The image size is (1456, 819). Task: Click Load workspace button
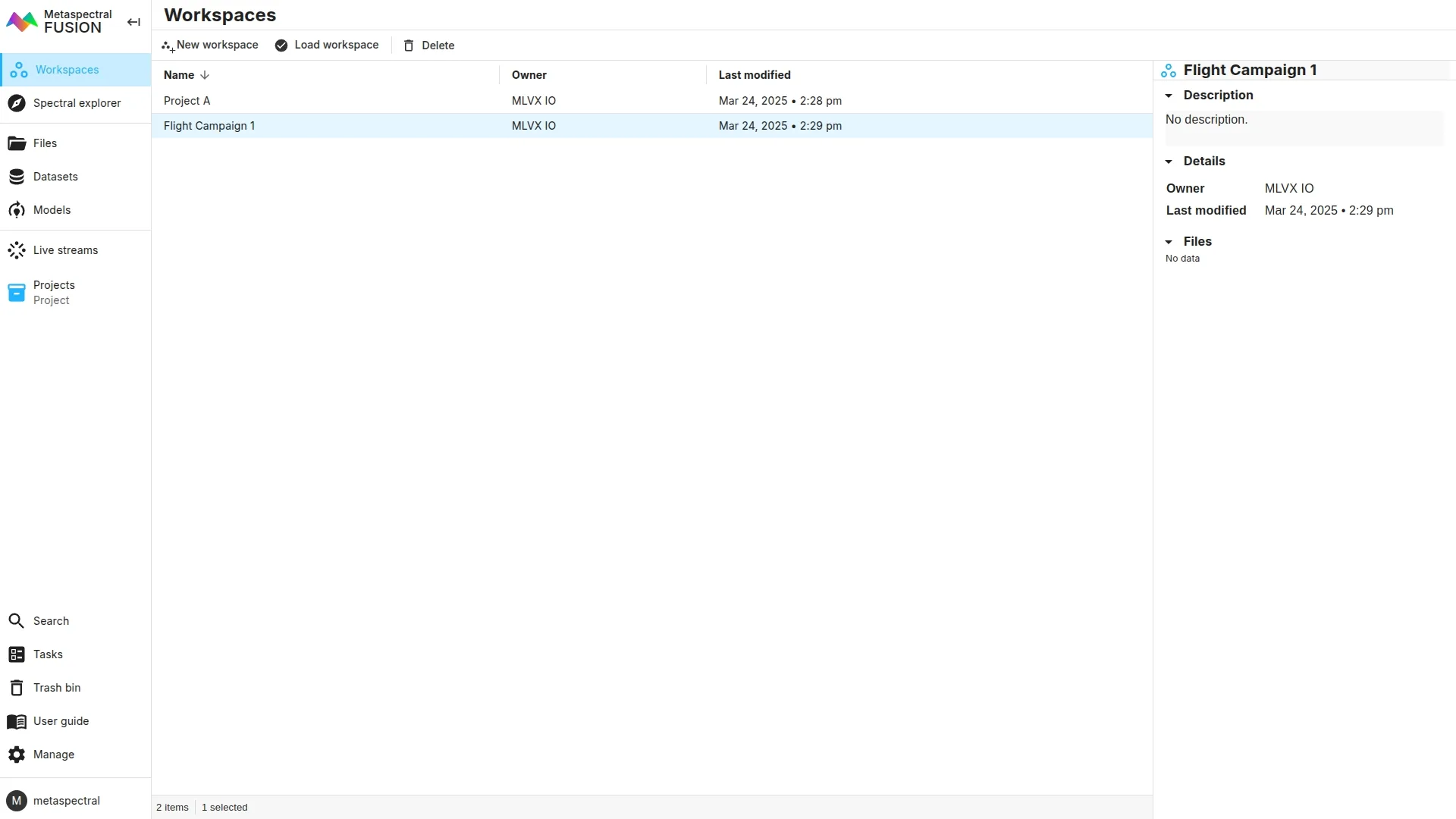327,45
